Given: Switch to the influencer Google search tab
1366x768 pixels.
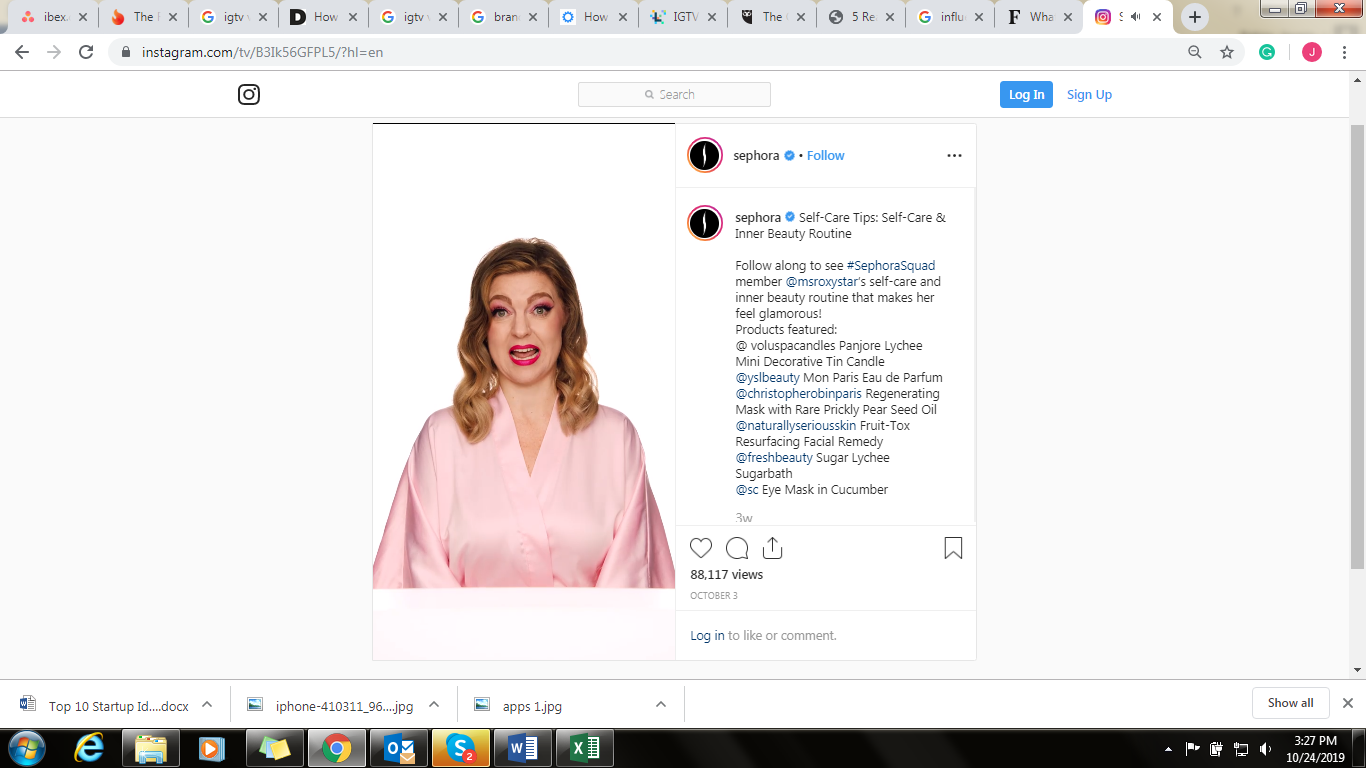Looking at the screenshot, I should point(950,17).
